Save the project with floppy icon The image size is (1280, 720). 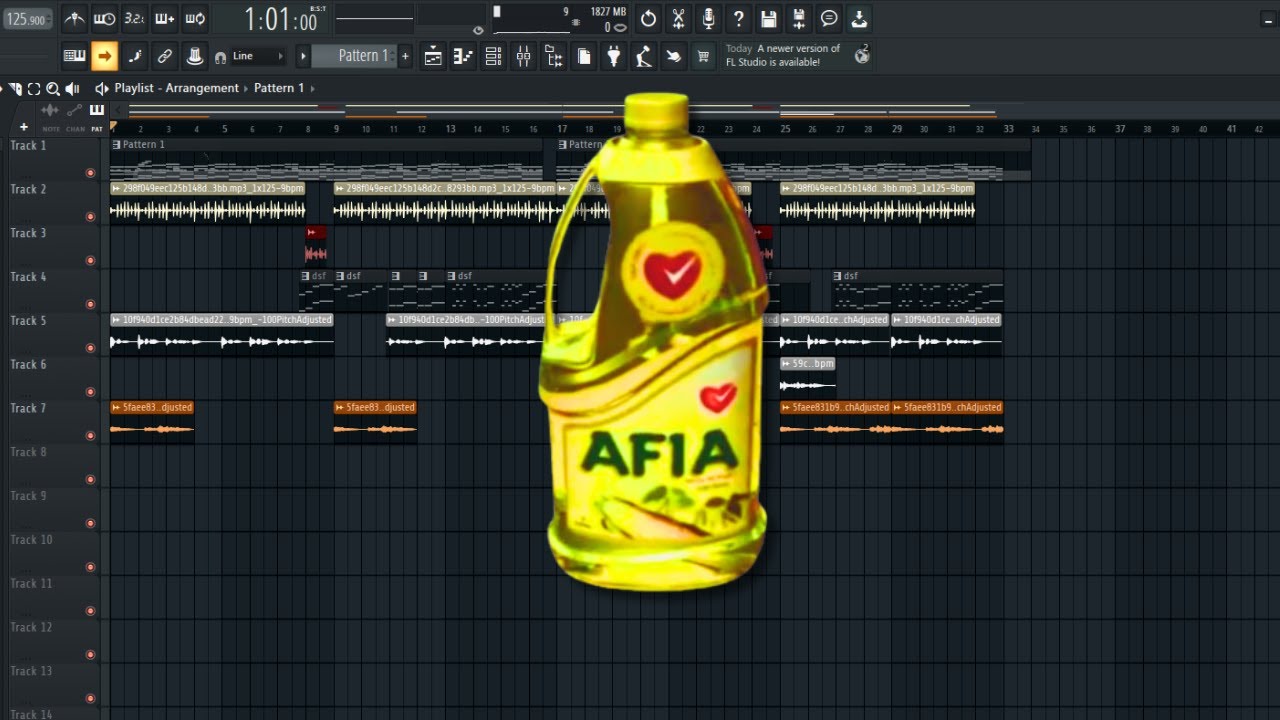pos(768,18)
